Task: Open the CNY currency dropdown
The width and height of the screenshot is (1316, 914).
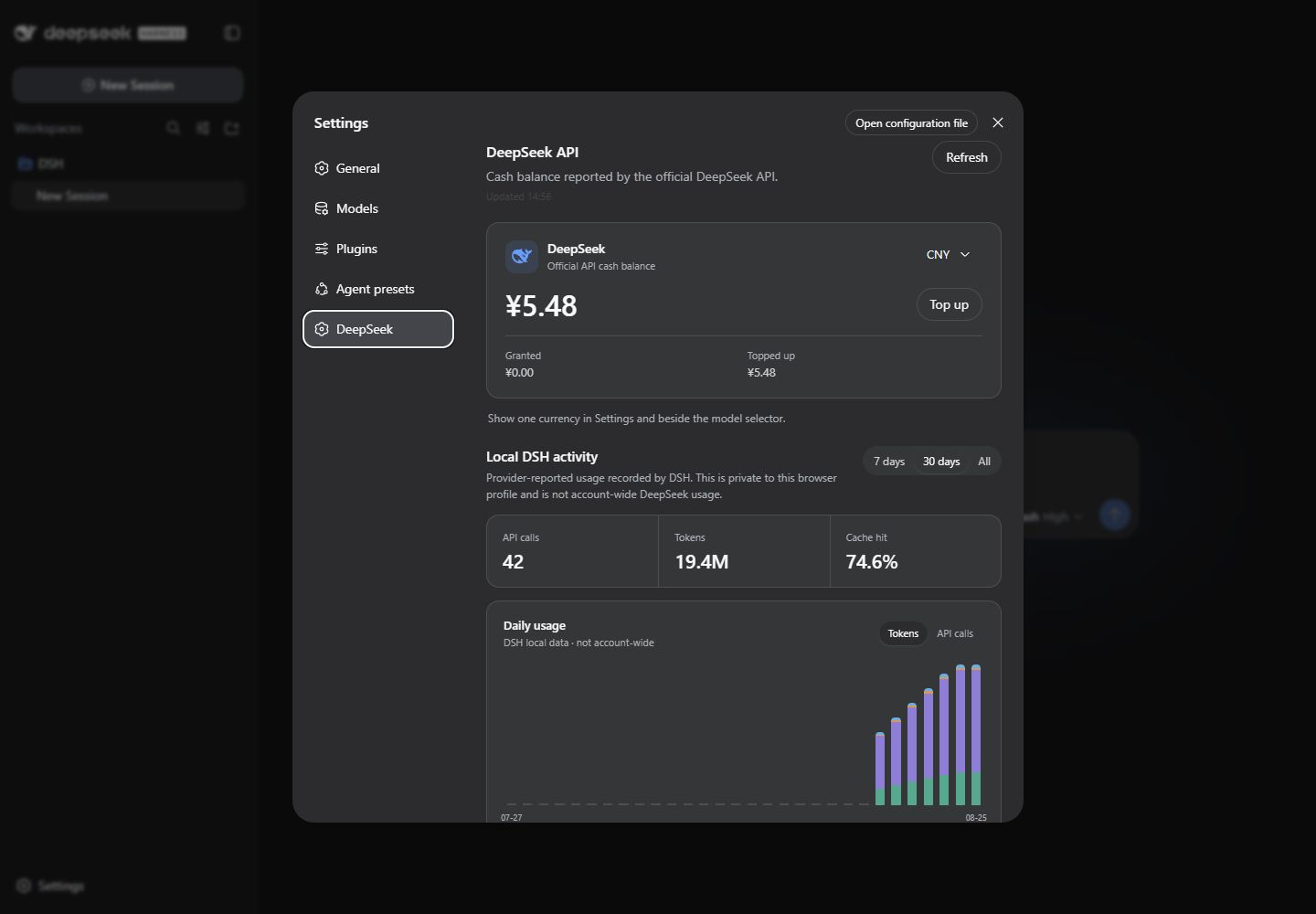Action: tap(948, 254)
